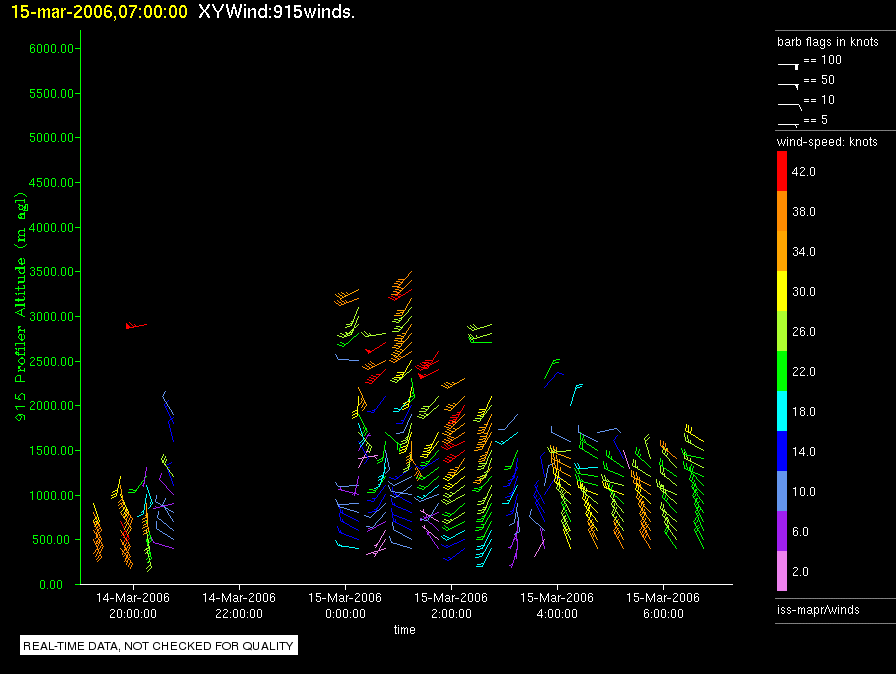Image resolution: width=896 pixels, height=674 pixels.
Task: Click the green 22.0 knots color band
Action: pos(782,372)
